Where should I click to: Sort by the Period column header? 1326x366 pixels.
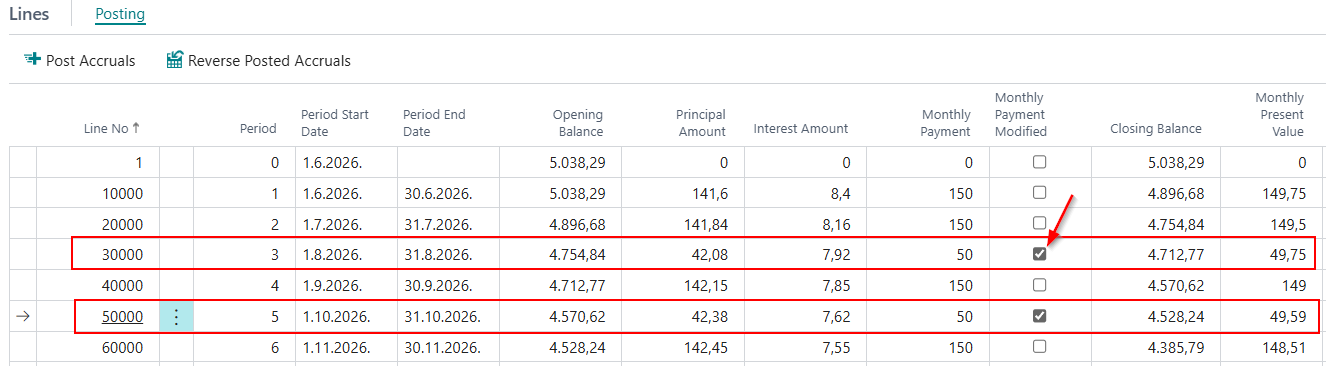tap(258, 128)
